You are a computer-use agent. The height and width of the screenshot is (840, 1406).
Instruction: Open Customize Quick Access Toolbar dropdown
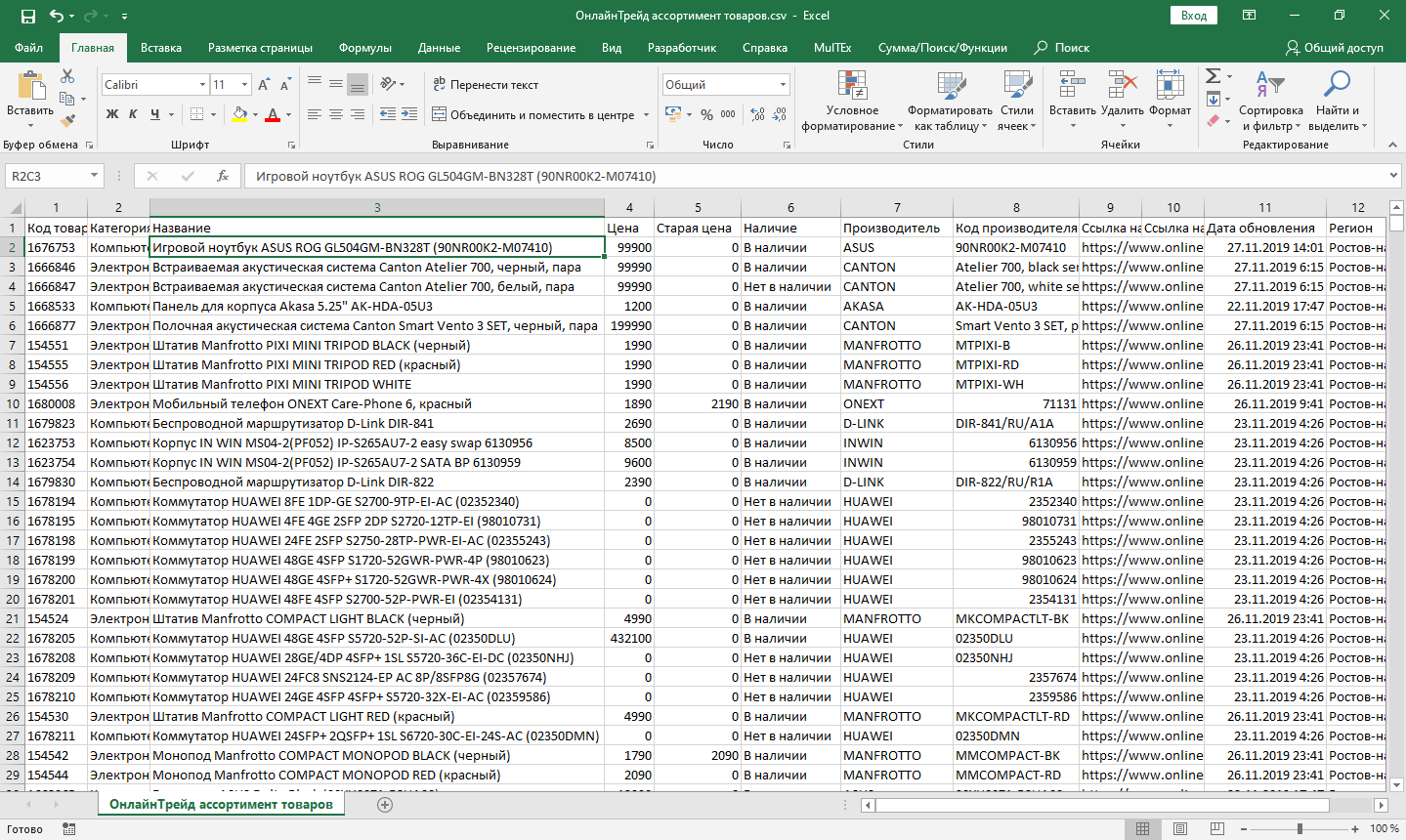124,17
